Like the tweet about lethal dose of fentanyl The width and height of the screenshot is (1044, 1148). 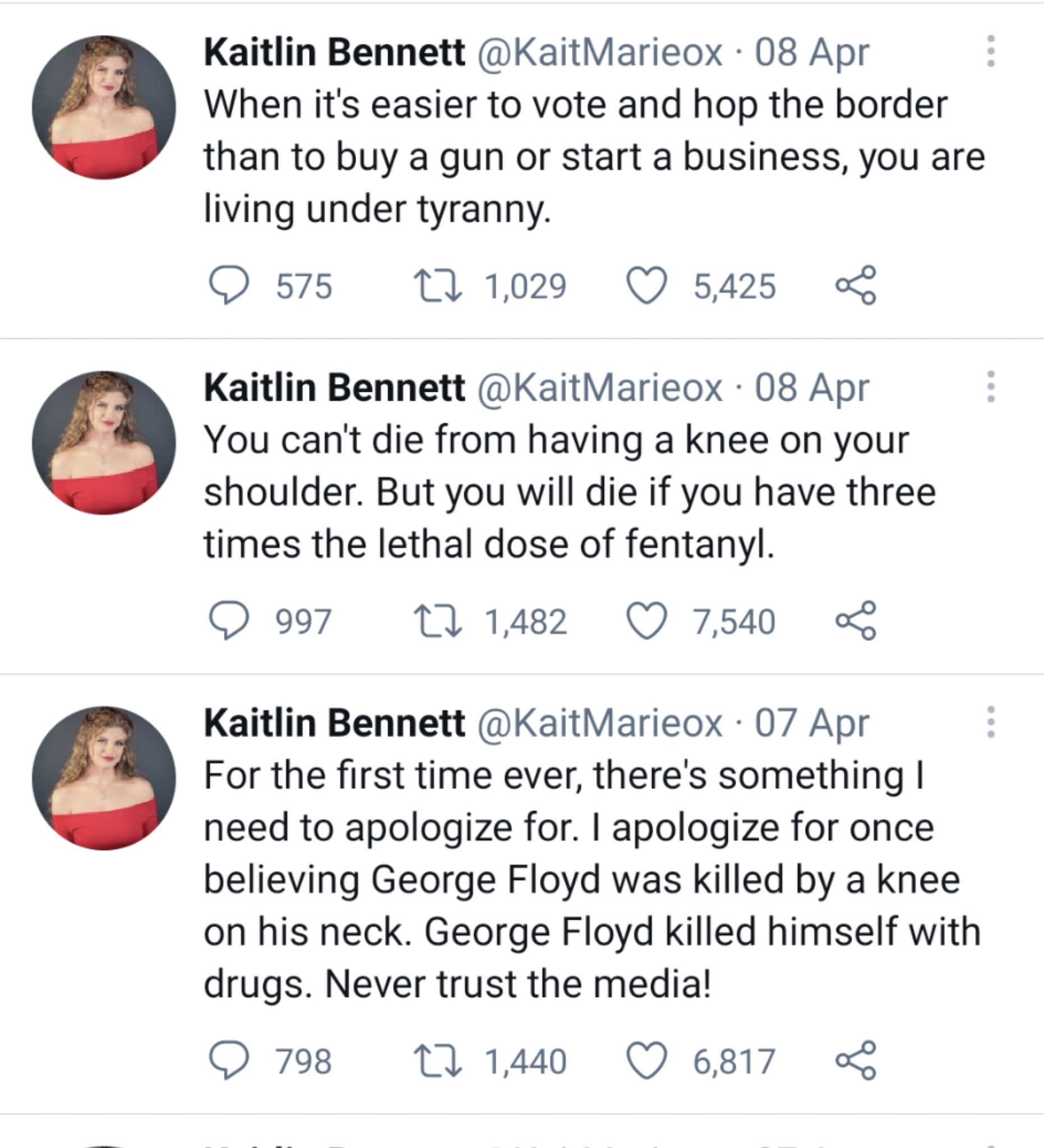click(646, 621)
